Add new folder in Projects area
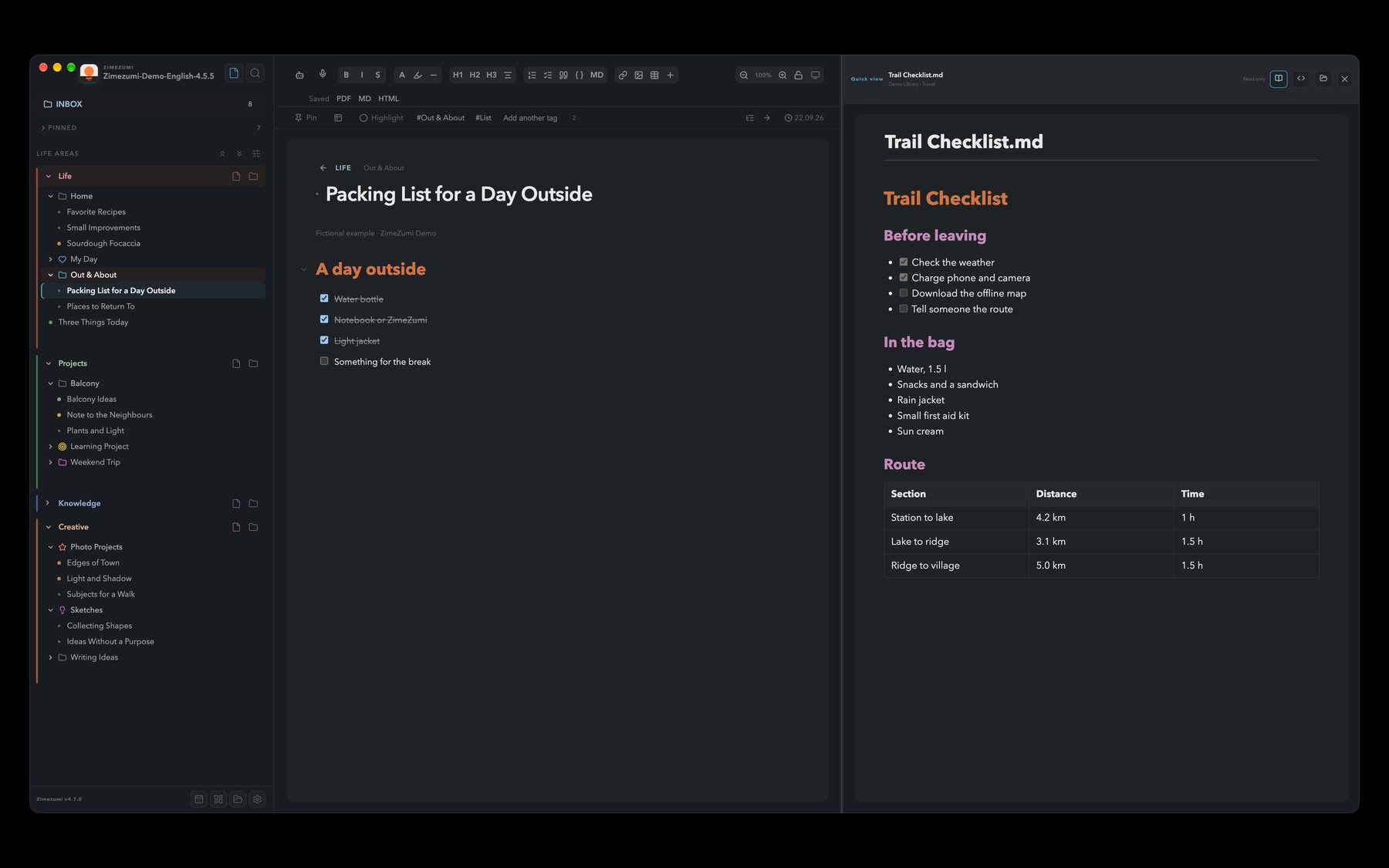This screenshot has height=868, width=1389. [253, 363]
